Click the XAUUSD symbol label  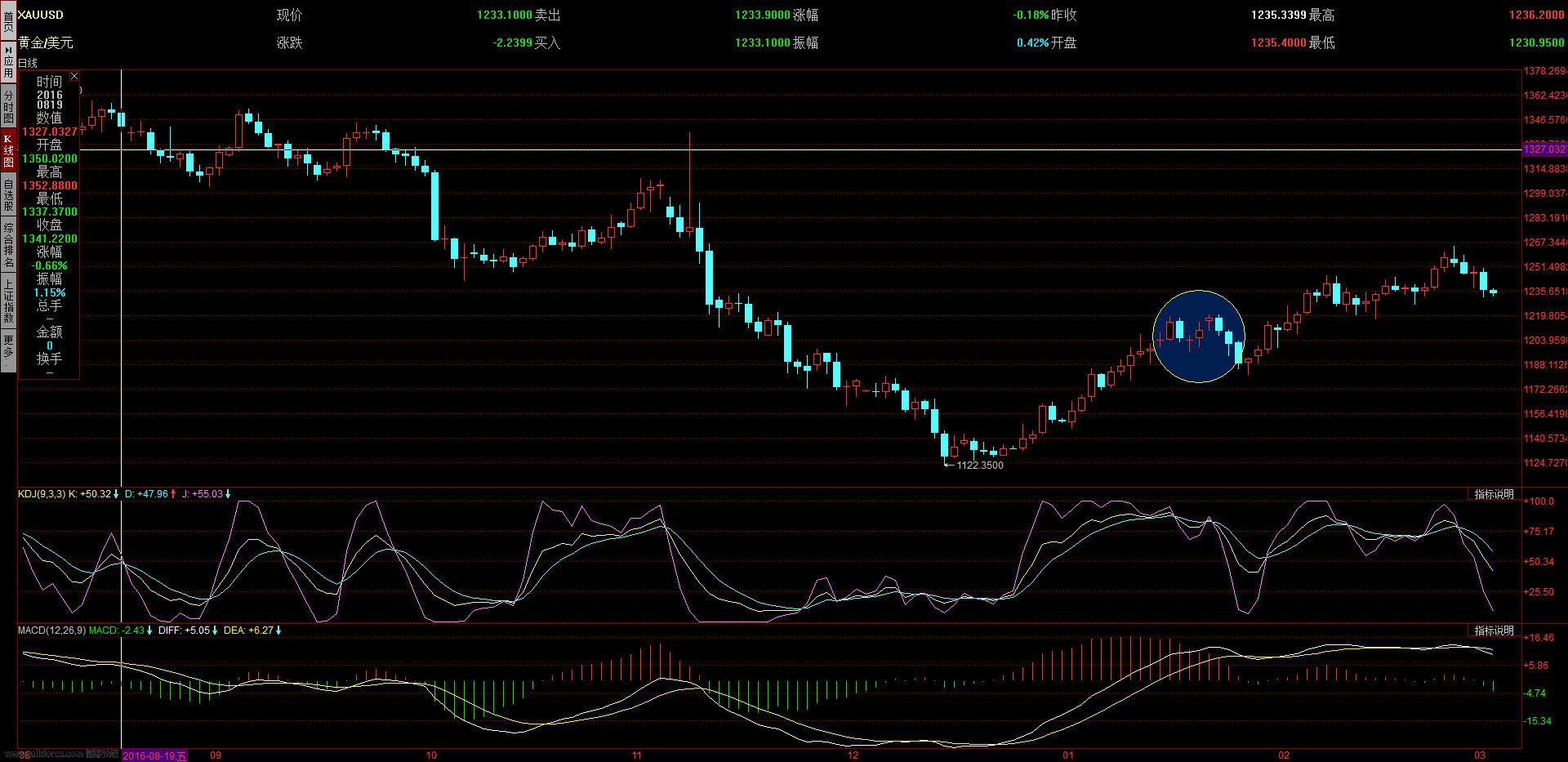coord(41,15)
